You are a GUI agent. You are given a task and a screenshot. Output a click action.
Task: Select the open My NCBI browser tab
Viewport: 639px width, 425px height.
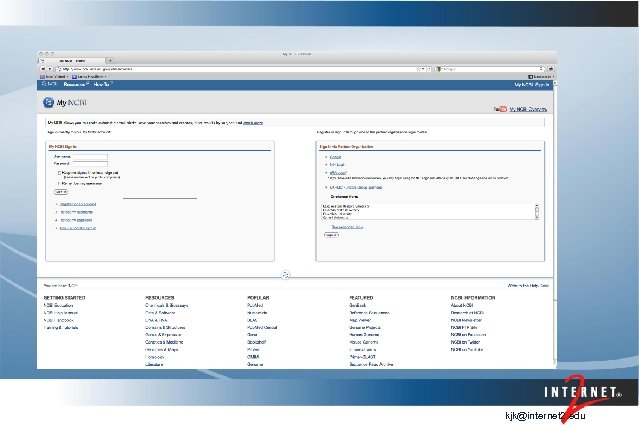tap(73, 61)
